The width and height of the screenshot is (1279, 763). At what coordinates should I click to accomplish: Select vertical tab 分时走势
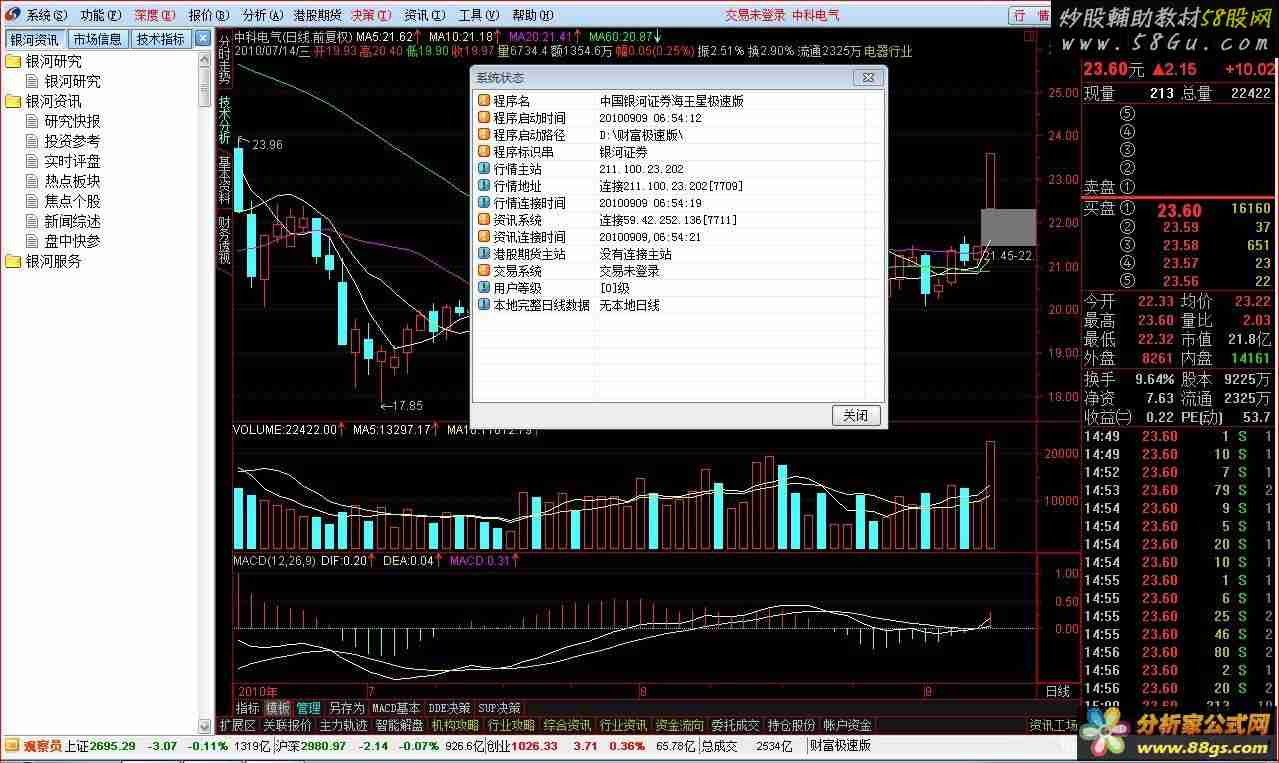click(x=224, y=59)
